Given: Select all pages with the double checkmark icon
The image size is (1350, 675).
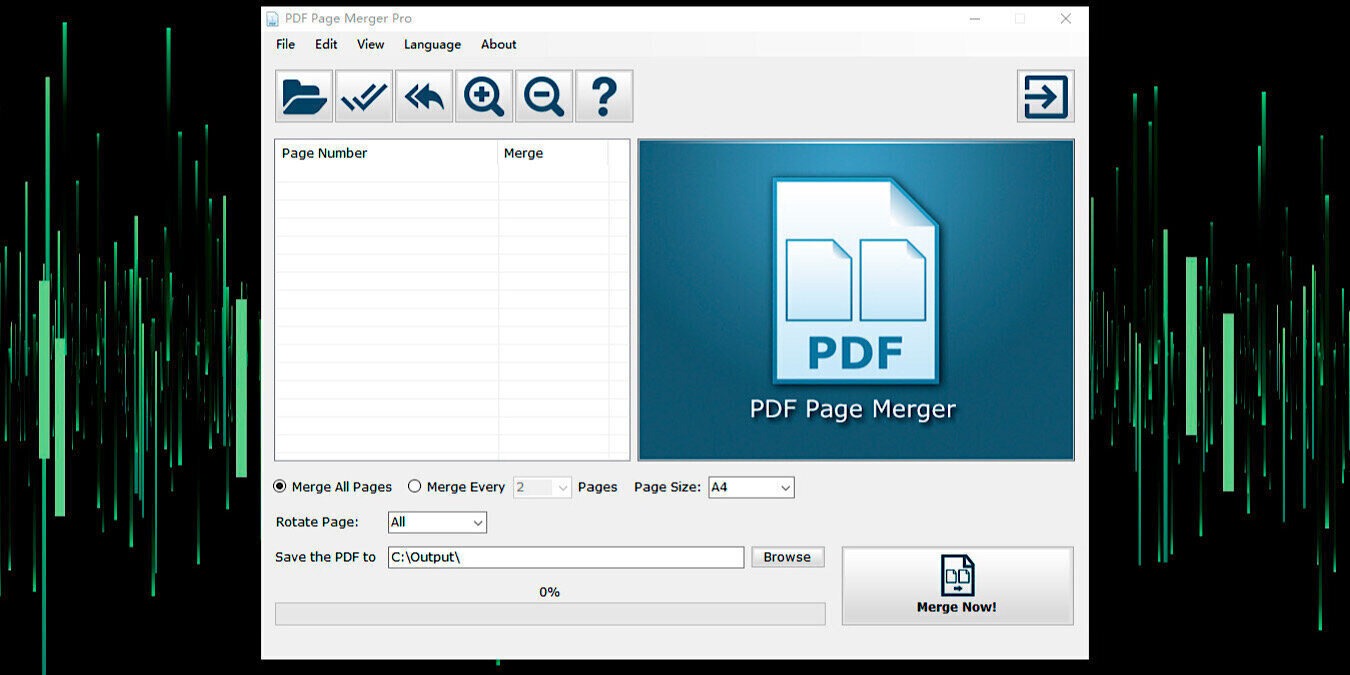Looking at the screenshot, I should point(363,95).
